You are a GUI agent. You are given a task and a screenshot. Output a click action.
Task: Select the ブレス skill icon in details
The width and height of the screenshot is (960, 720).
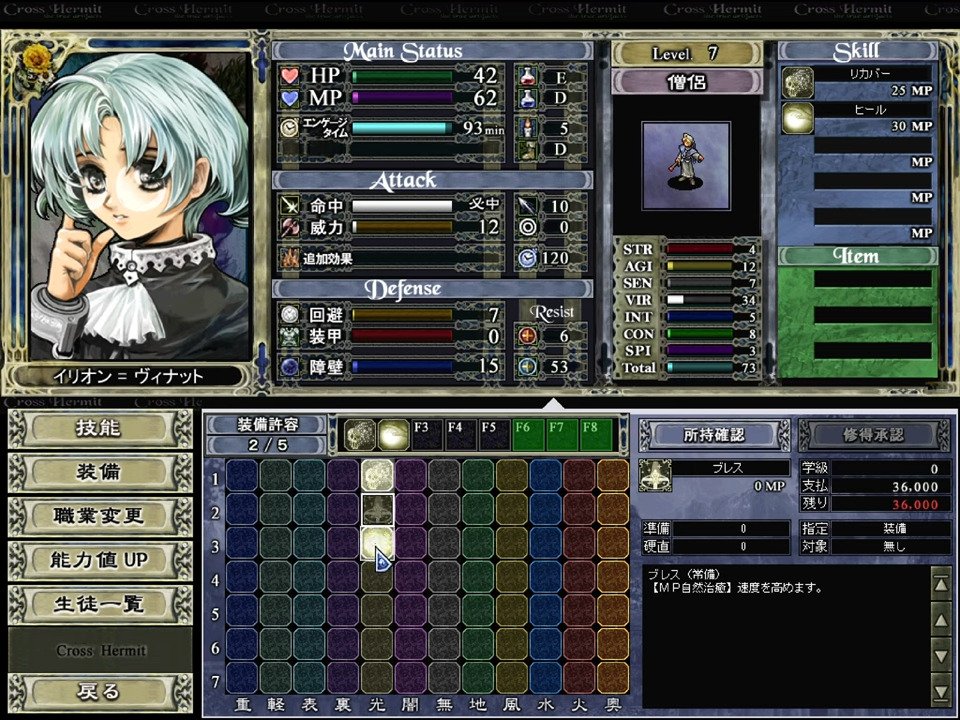(x=656, y=476)
